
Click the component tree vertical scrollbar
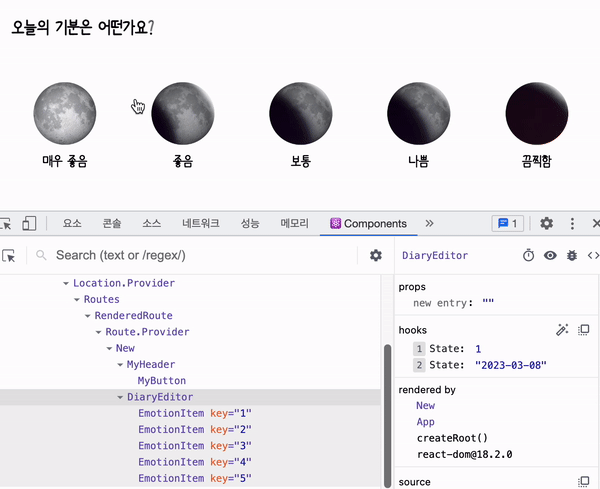click(387, 416)
